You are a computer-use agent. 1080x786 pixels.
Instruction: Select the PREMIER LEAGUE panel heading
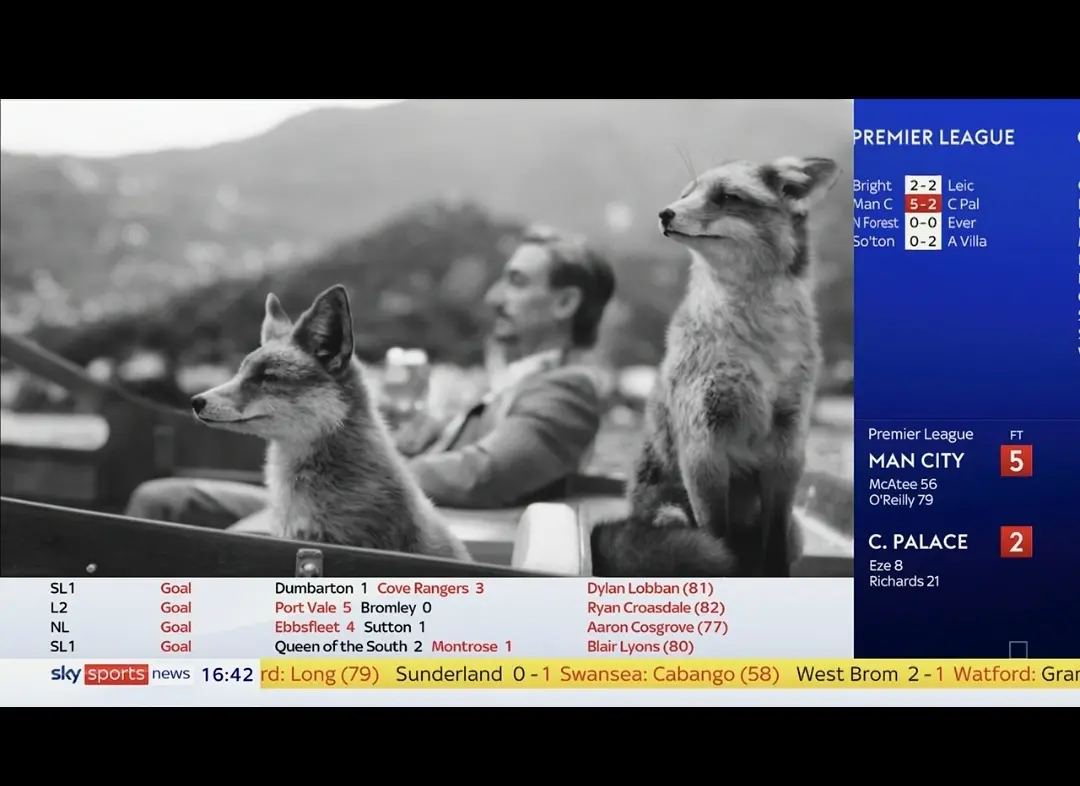(x=933, y=138)
